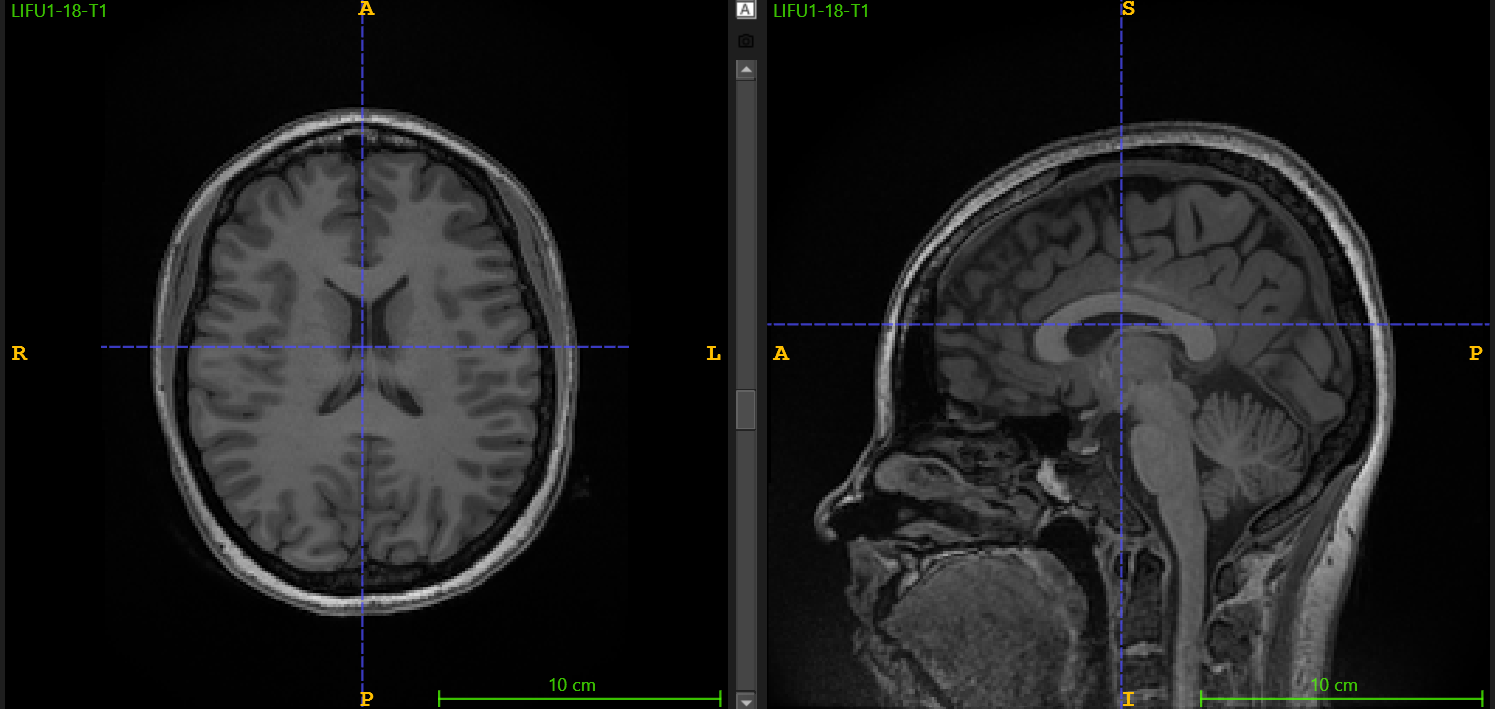Select the posterior "P" marker below the axial slice
1495x709 pixels.
coord(366,699)
